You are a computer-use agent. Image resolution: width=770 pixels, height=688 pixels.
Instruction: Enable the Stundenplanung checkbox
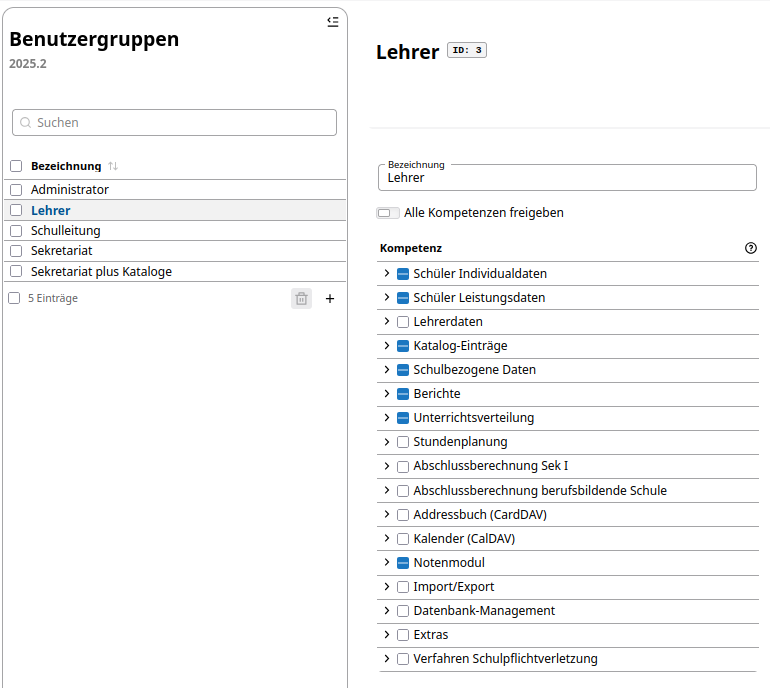(403, 442)
